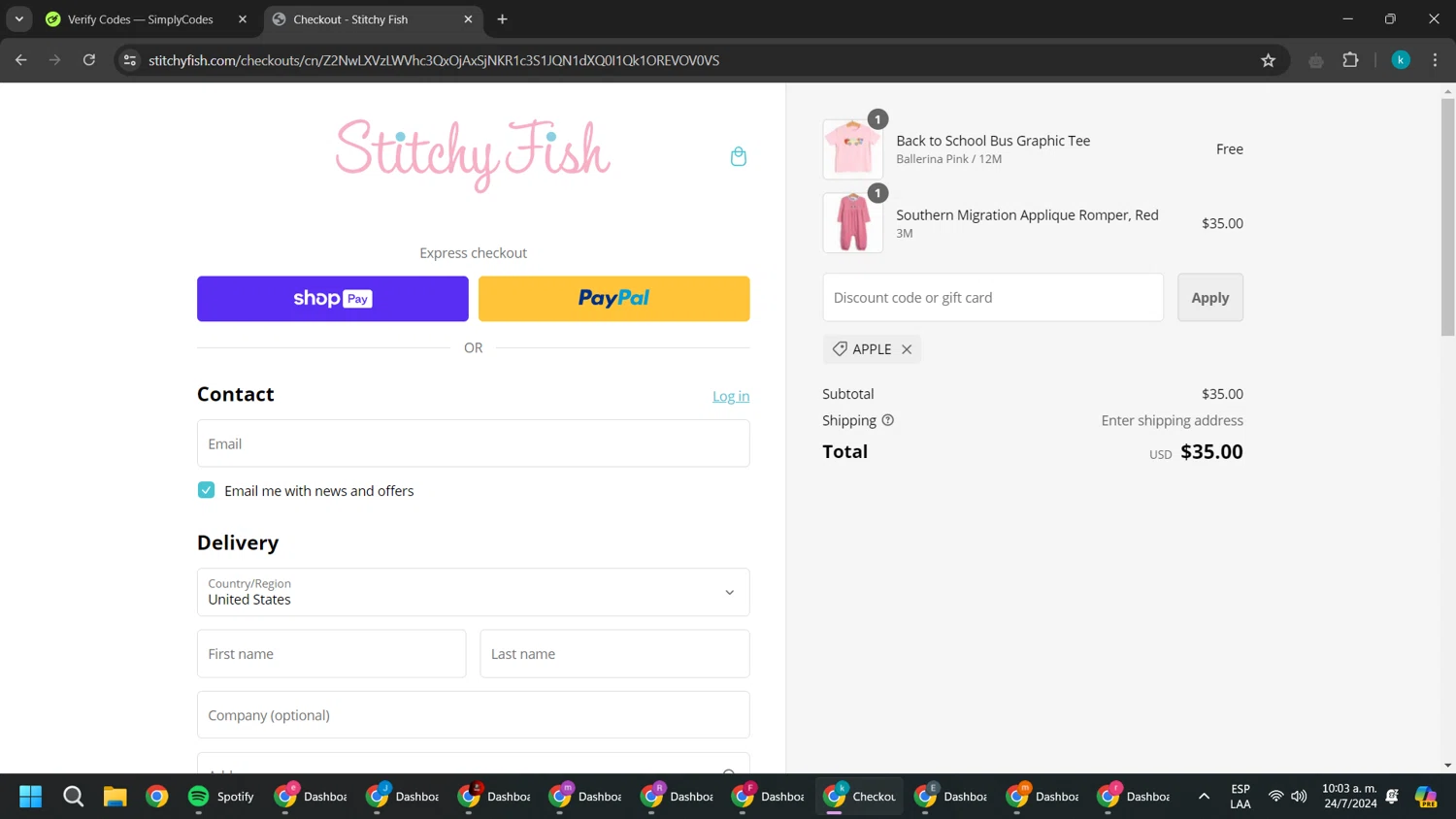The height and width of the screenshot is (819, 1456).
Task: Focus the First name field
Action: coord(332,654)
